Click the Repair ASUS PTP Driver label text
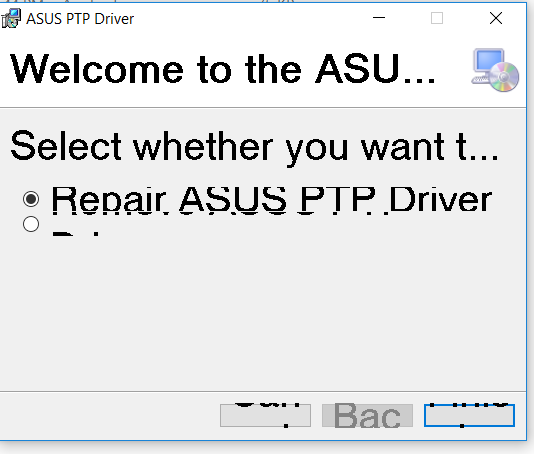This screenshot has height=454, width=534. tap(271, 200)
